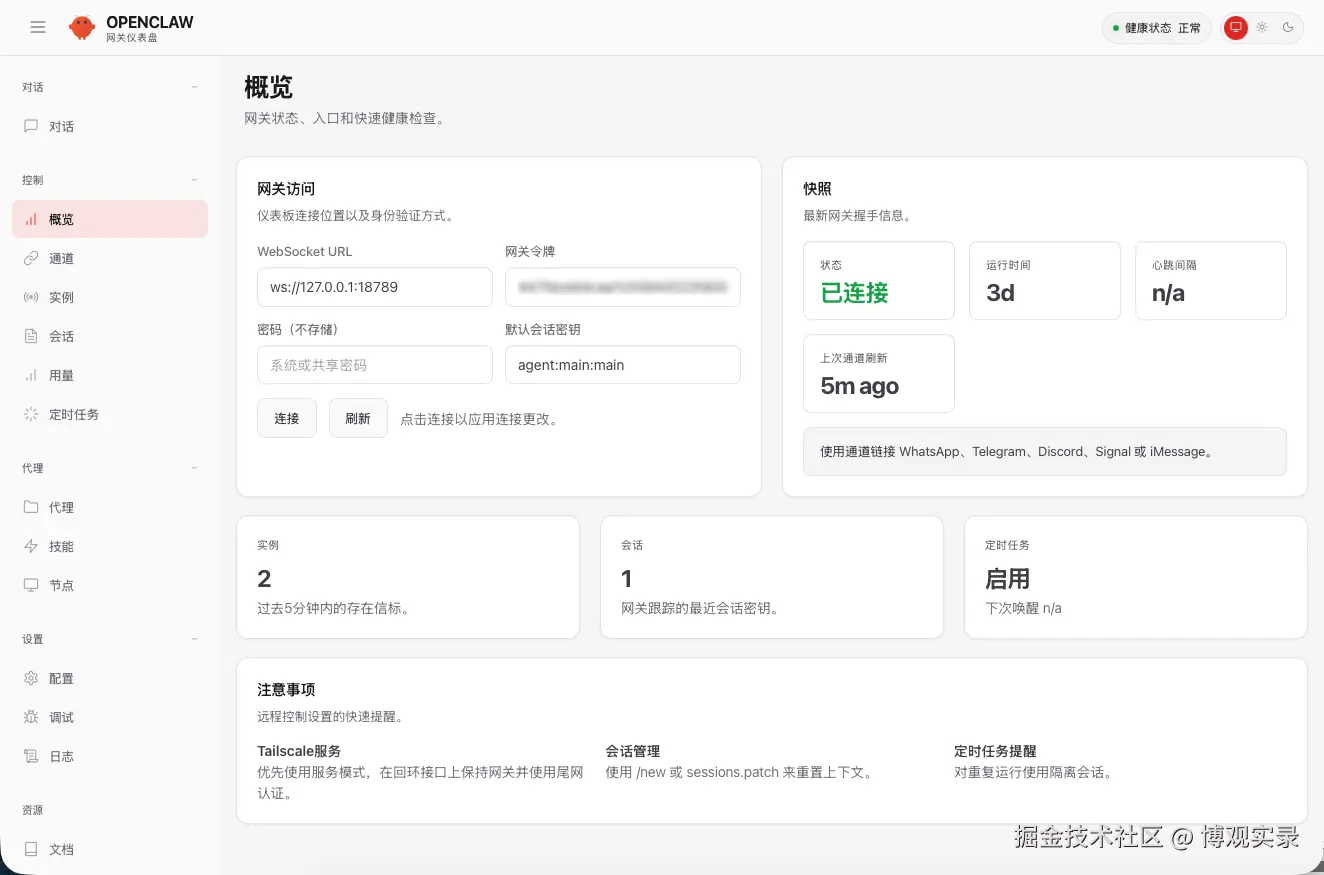Screen dimensions: 1324x875
Task: Select the 概览 bar chart icon
Action: (31, 219)
